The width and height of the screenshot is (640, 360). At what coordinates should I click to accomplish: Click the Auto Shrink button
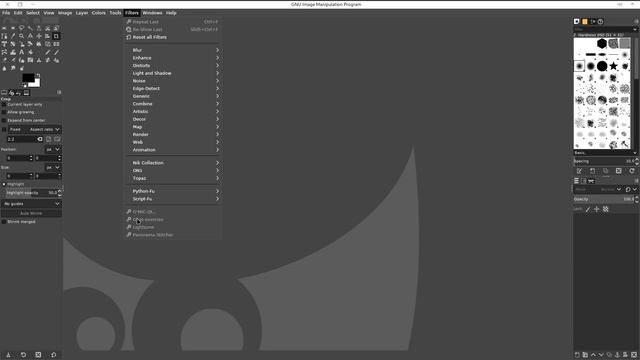pos(31,213)
